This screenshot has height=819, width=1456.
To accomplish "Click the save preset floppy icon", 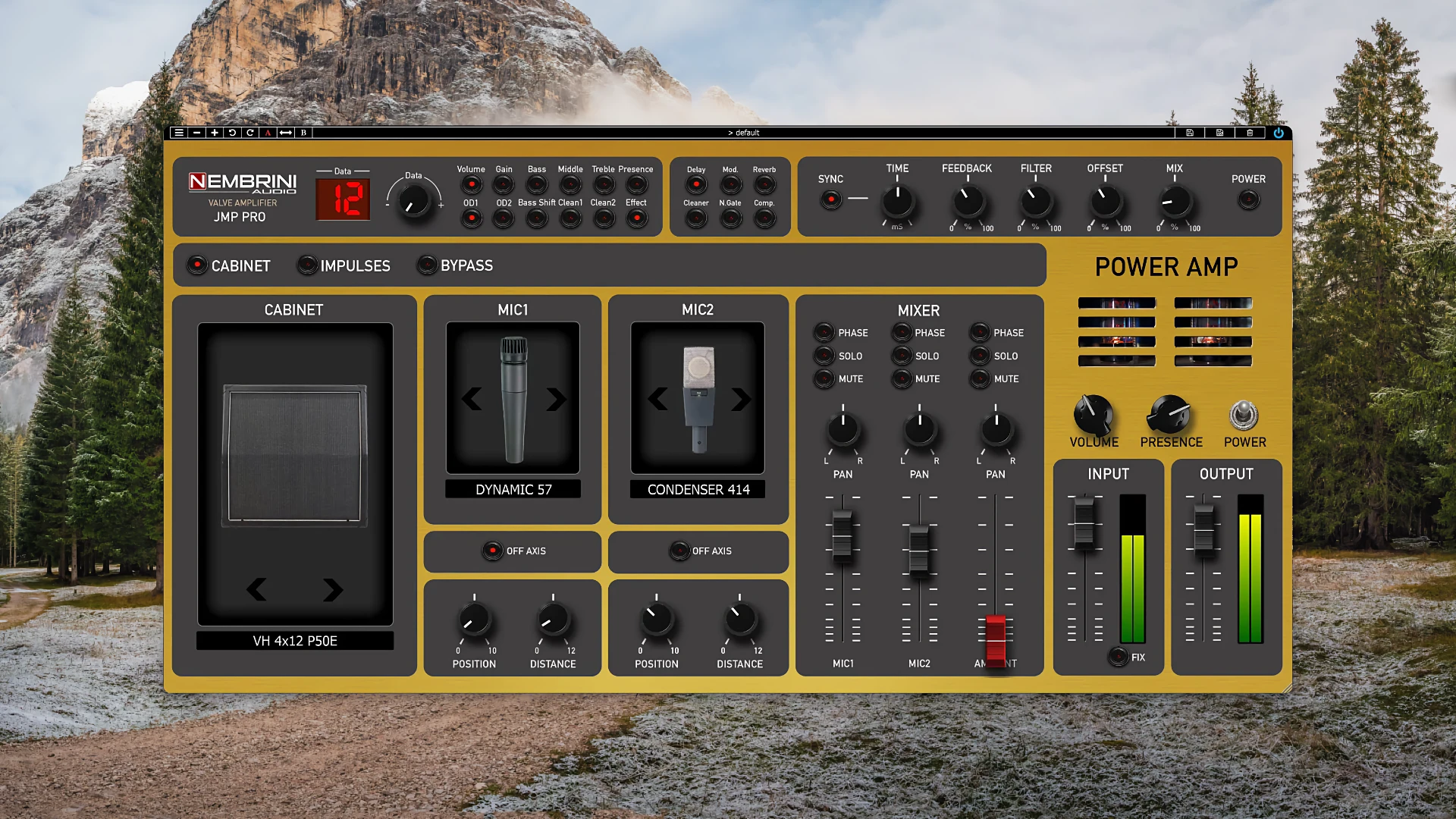I will coord(1190,133).
